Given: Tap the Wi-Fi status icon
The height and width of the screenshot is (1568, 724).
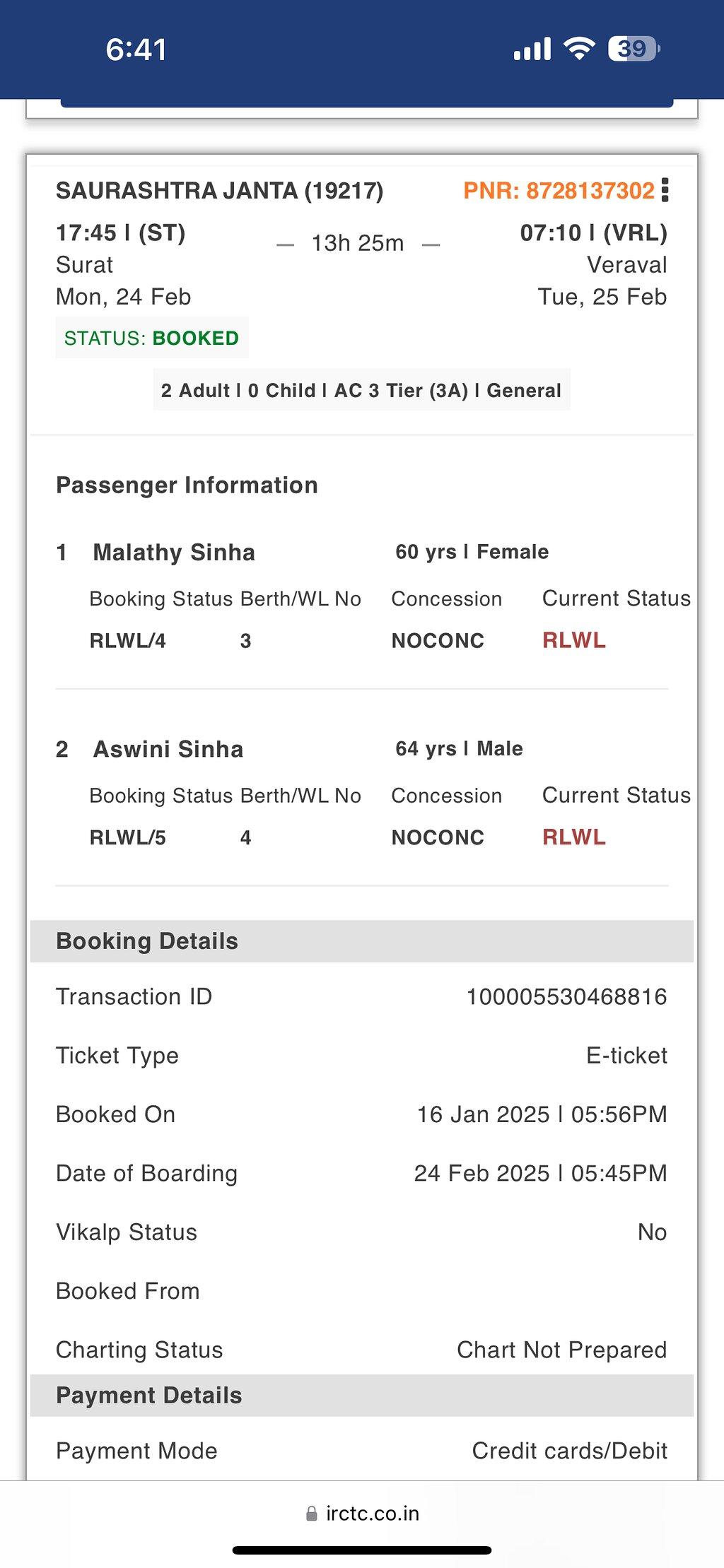Looking at the screenshot, I should [579, 48].
